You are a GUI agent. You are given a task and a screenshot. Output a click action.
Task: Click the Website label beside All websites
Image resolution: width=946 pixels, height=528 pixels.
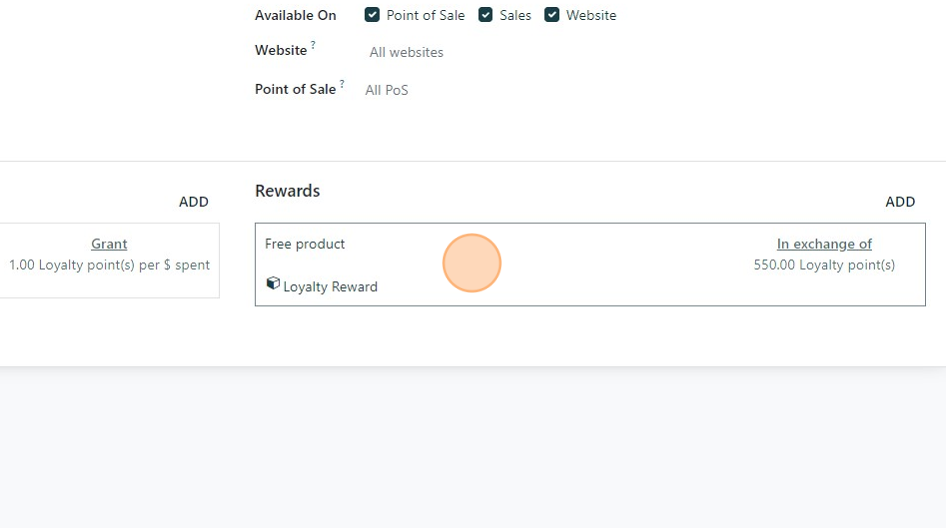(x=280, y=50)
